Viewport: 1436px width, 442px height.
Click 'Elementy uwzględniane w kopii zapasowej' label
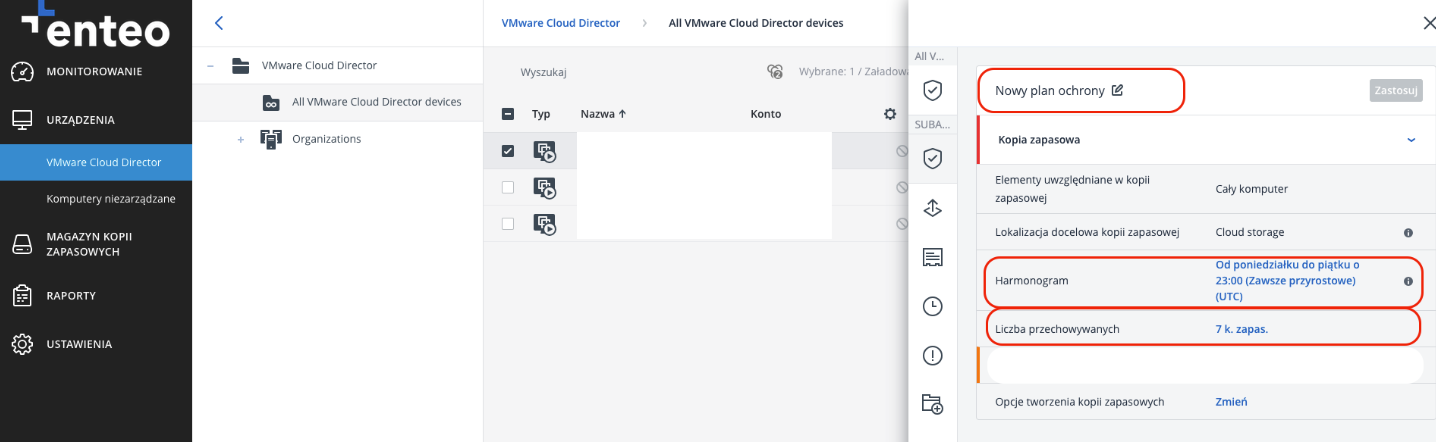pyautogui.click(x=1074, y=188)
